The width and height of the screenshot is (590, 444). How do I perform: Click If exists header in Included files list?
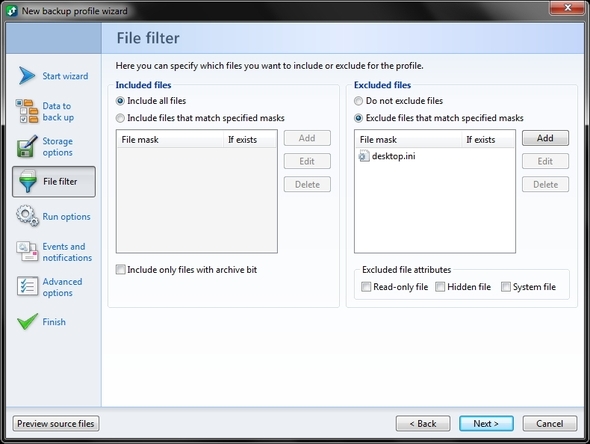point(250,140)
